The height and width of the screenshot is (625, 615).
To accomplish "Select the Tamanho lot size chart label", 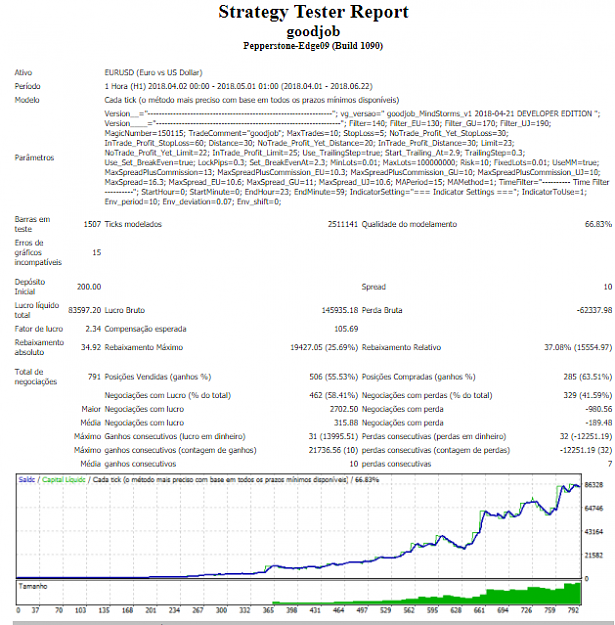I will 33,586.
